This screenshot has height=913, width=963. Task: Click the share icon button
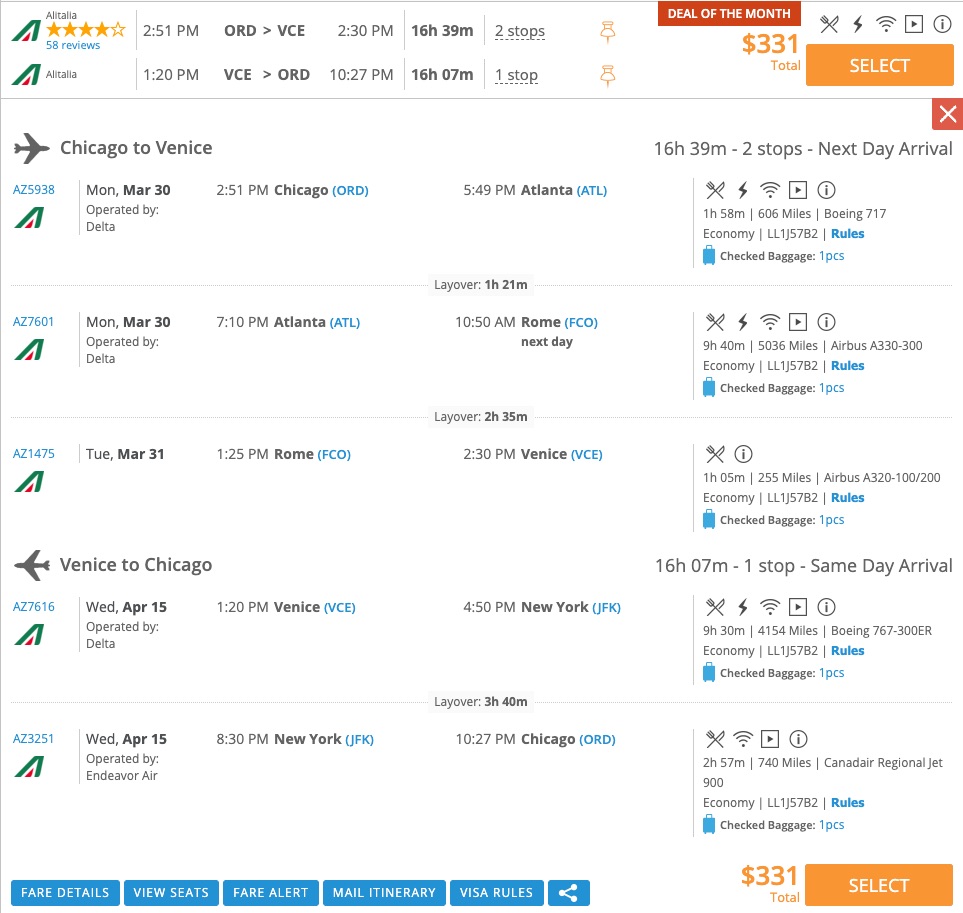[569, 893]
